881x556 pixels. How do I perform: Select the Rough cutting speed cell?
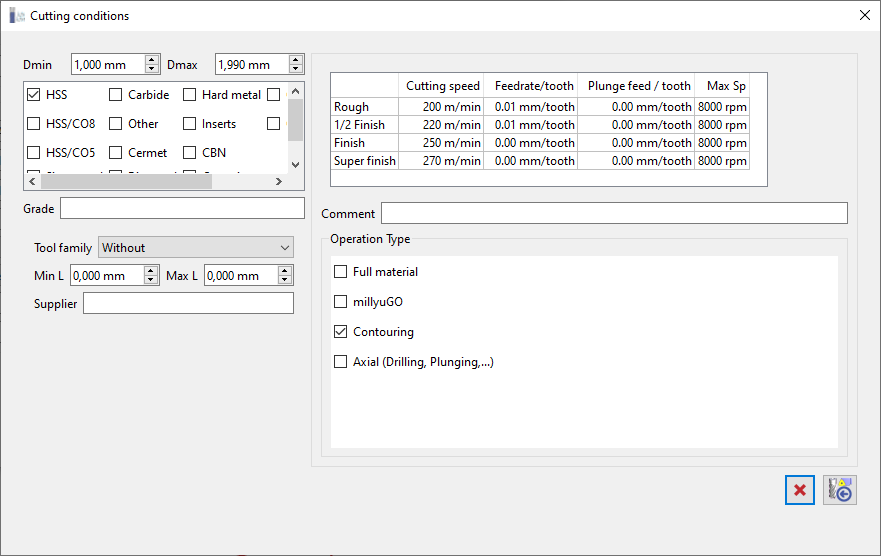(x=441, y=107)
